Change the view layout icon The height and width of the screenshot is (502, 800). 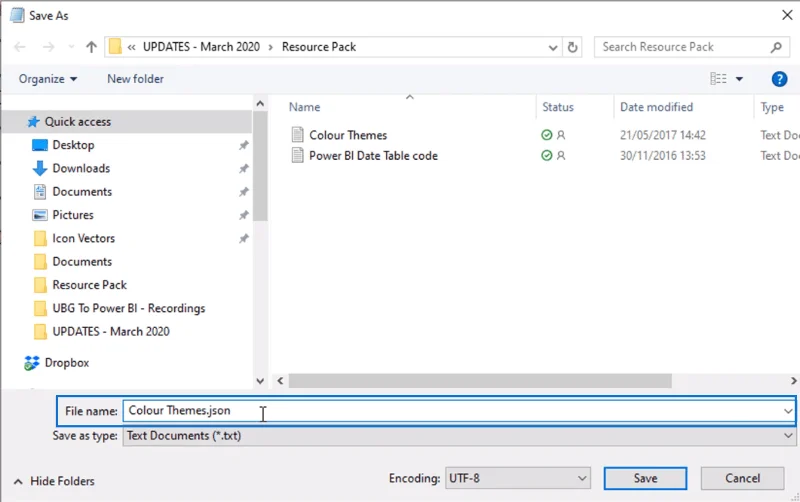(x=718, y=79)
